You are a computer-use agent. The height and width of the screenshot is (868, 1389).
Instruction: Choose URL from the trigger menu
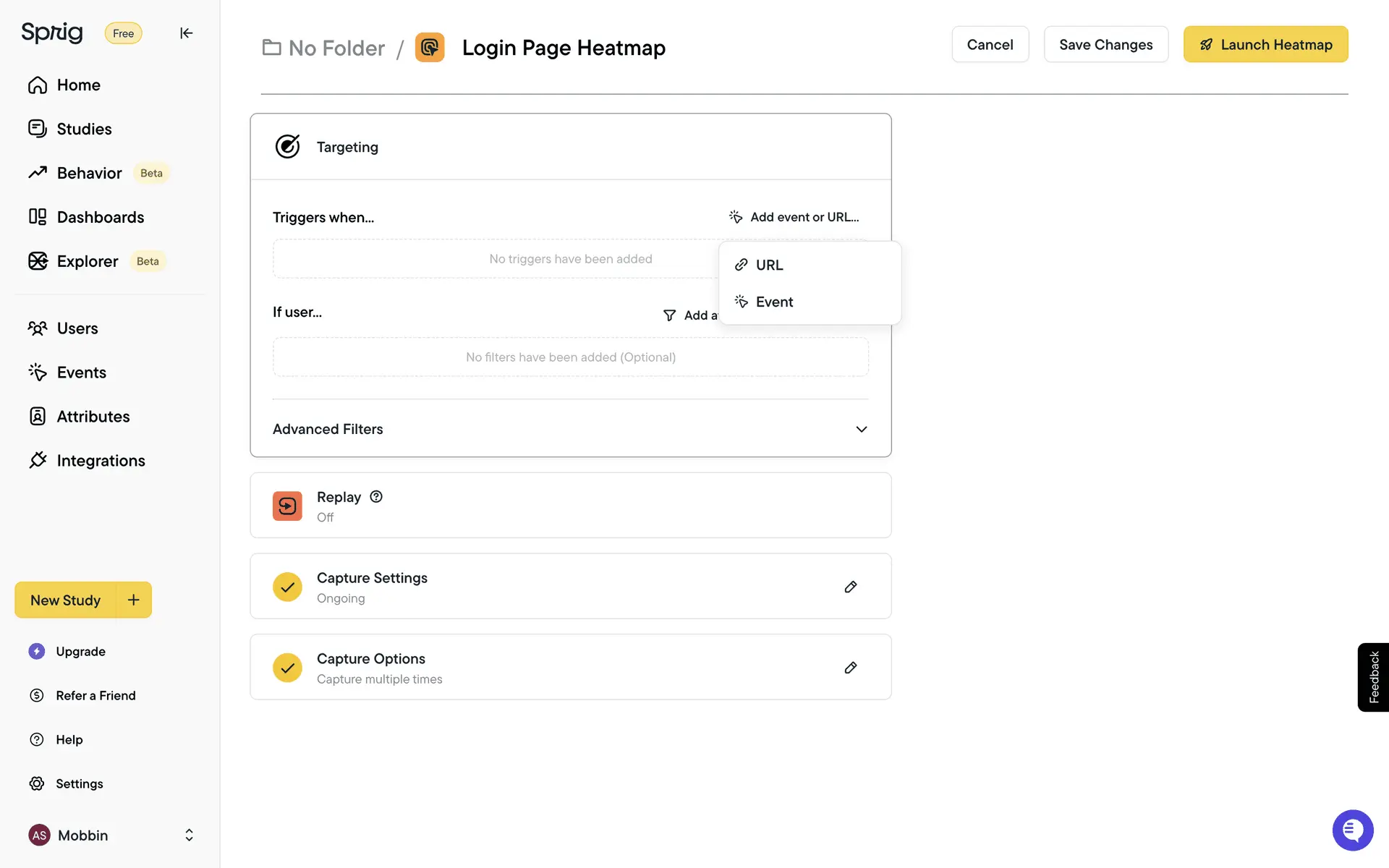[769, 265]
